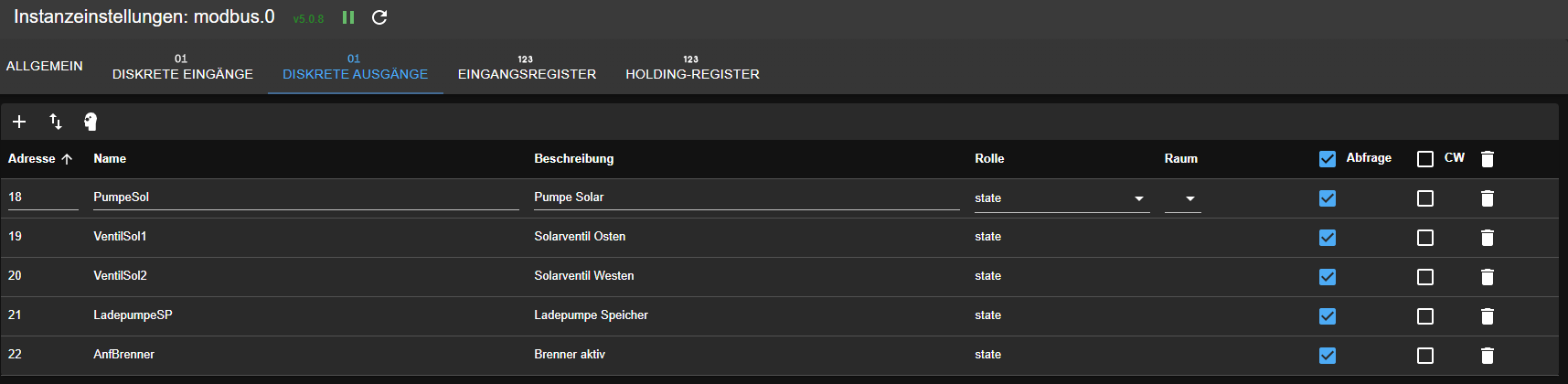The image size is (1568, 384).
Task: Uncheck Abfrage for VentilSol1
Action: click(x=1328, y=238)
